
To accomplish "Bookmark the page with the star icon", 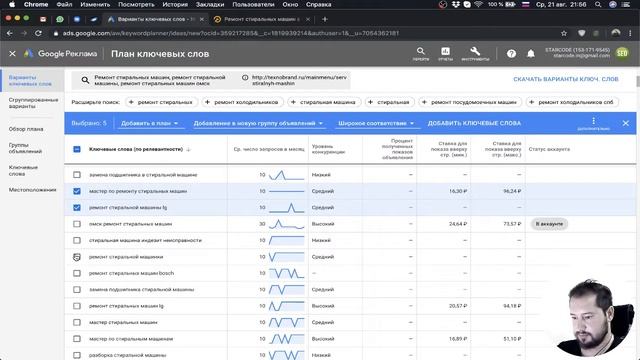I will pyautogui.click(x=564, y=33).
